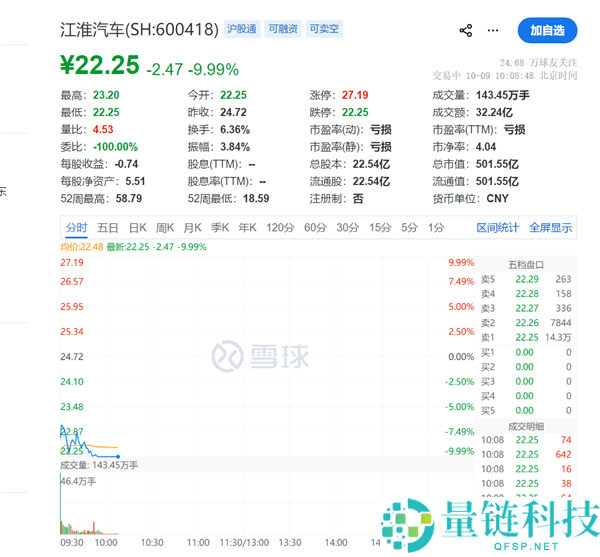The height and width of the screenshot is (557, 600).
Task: Click the 市净率 value 4.04
Action: [x=486, y=147]
